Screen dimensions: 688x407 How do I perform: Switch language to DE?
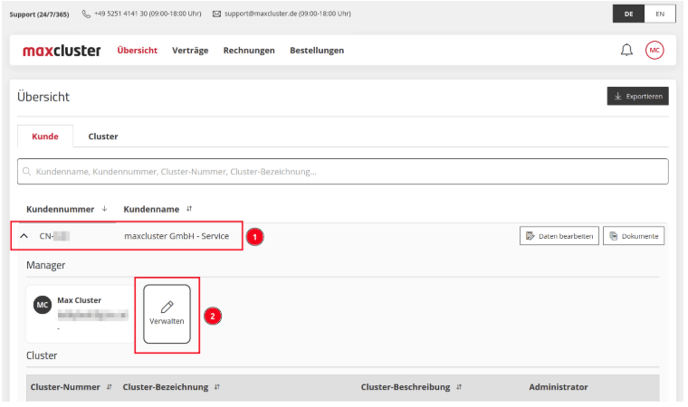(628, 14)
